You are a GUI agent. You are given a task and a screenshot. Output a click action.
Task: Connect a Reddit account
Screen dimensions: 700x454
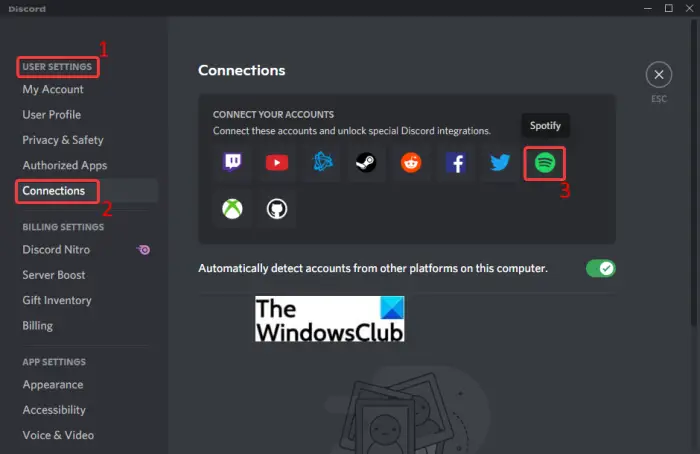[x=411, y=162]
